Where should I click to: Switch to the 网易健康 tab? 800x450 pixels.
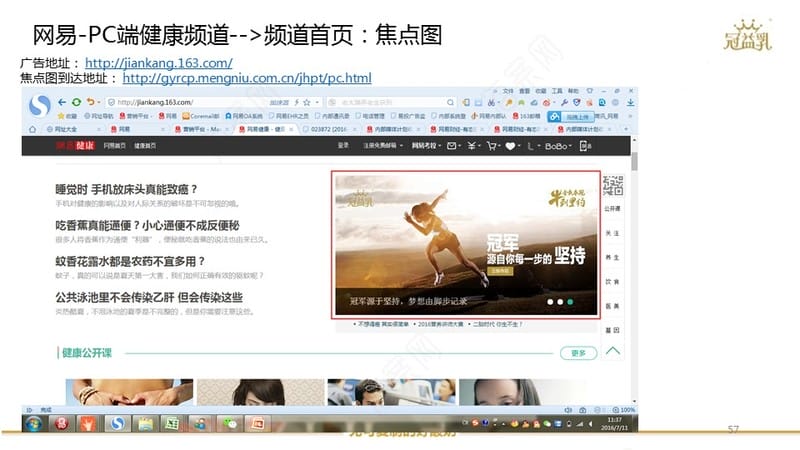[x=265, y=129]
